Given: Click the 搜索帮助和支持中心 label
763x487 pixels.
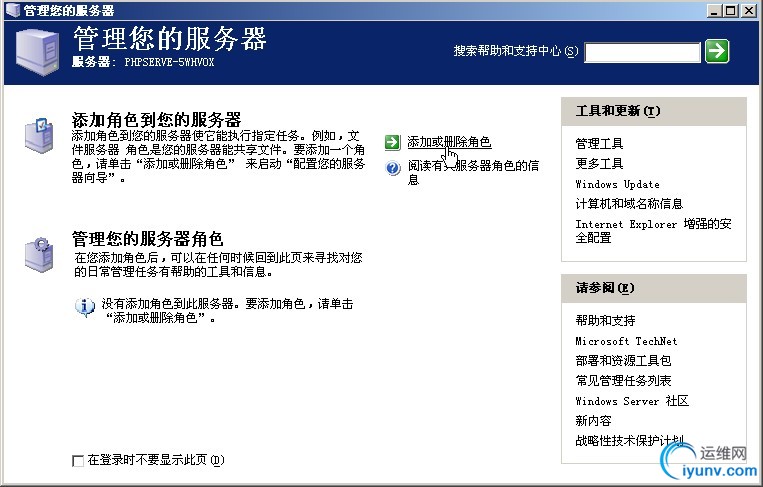Looking at the screenshot, I should point(516,51).
